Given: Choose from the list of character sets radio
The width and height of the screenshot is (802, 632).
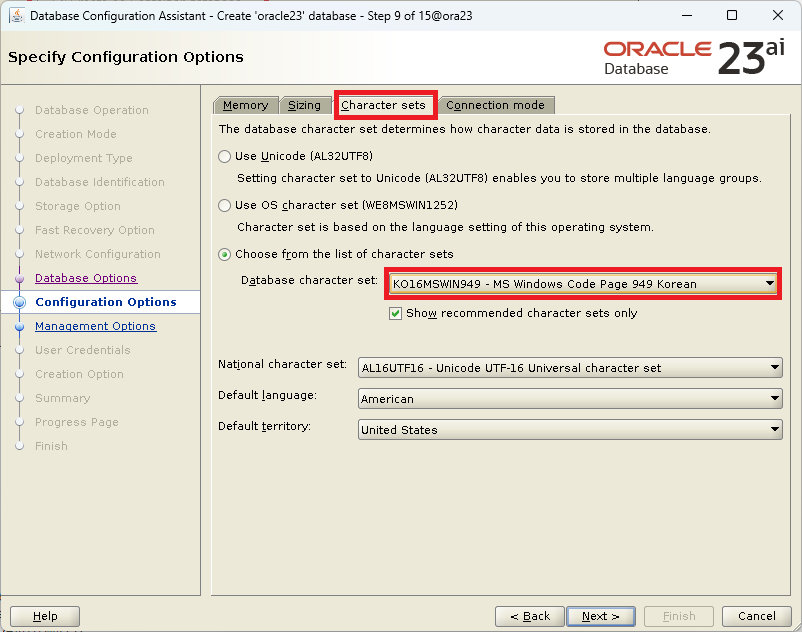Looking at the screenshot, I should pyautogui.click(x=225, y=255).
